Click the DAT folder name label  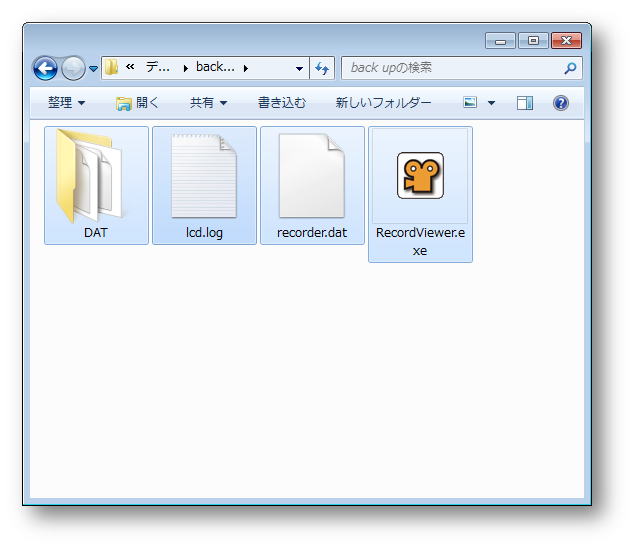coord(96,233)
